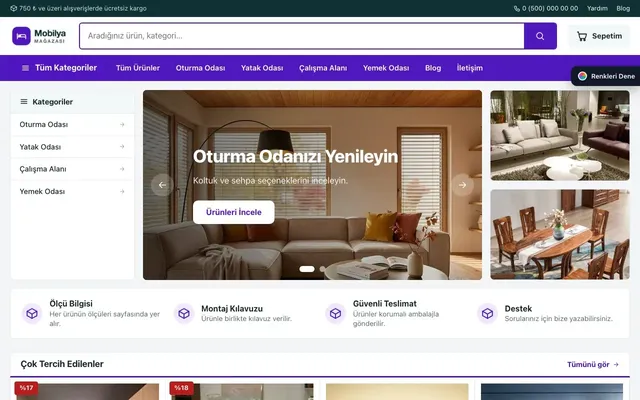Image resolution: width=640 pixels, height=400 pixels.
Task: Select the first slider pagination dot
Action: tap(307, 269)
